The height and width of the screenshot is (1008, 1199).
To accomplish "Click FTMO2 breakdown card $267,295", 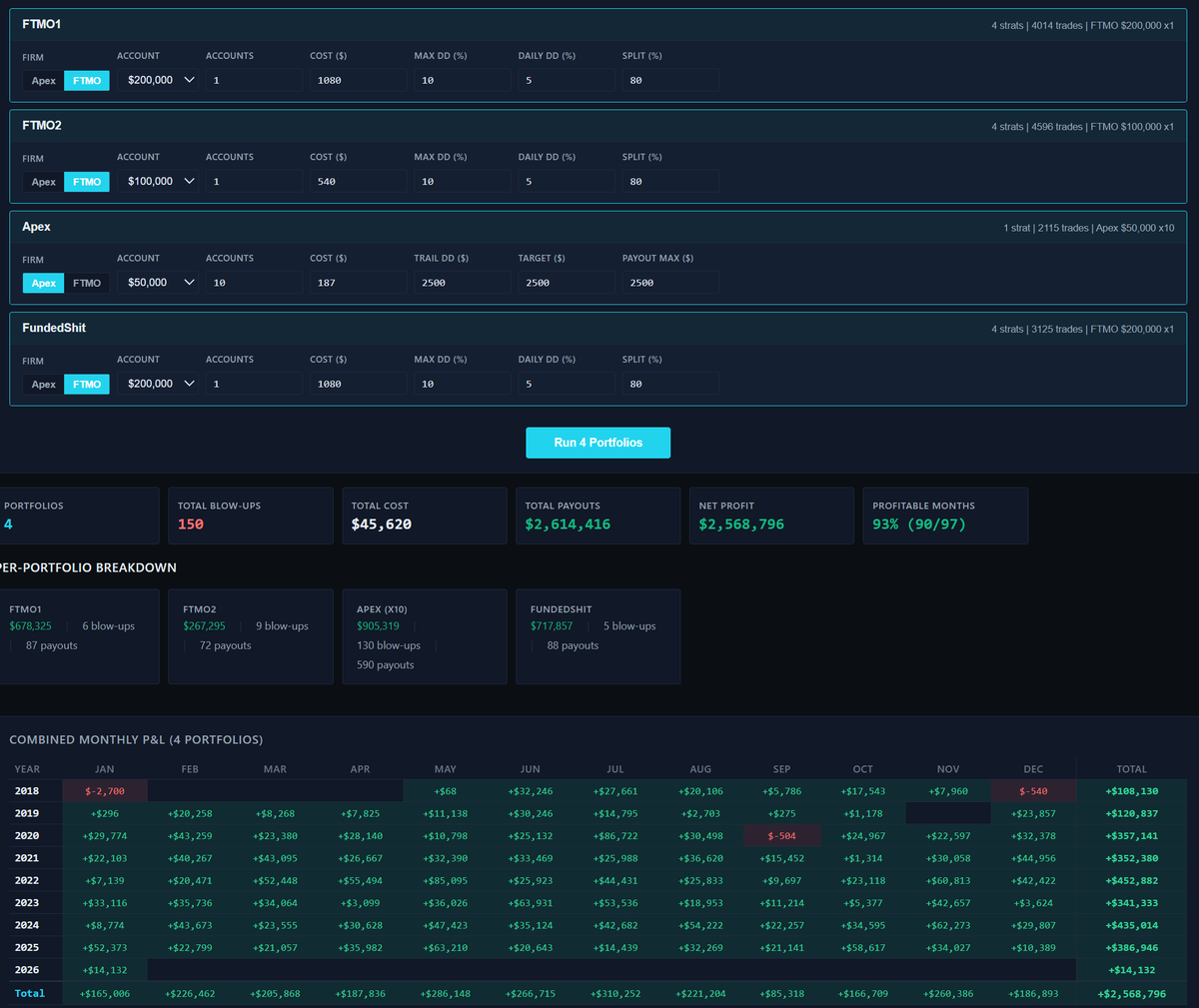I will pyautogui.click(x=251, y=636).
